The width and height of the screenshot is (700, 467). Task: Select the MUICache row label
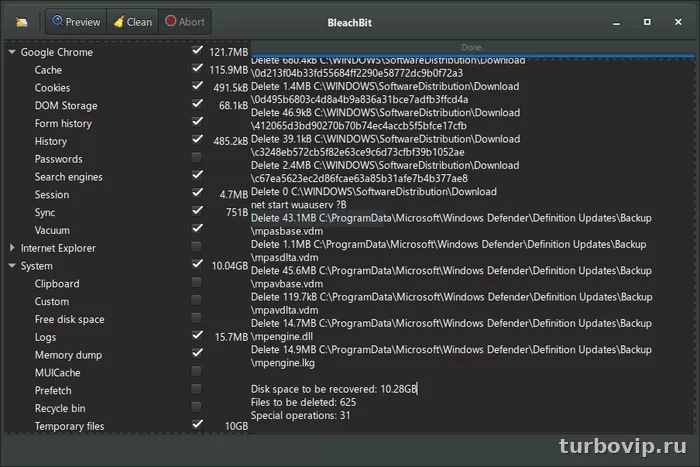pyautogui.click(x=58, y=373)
